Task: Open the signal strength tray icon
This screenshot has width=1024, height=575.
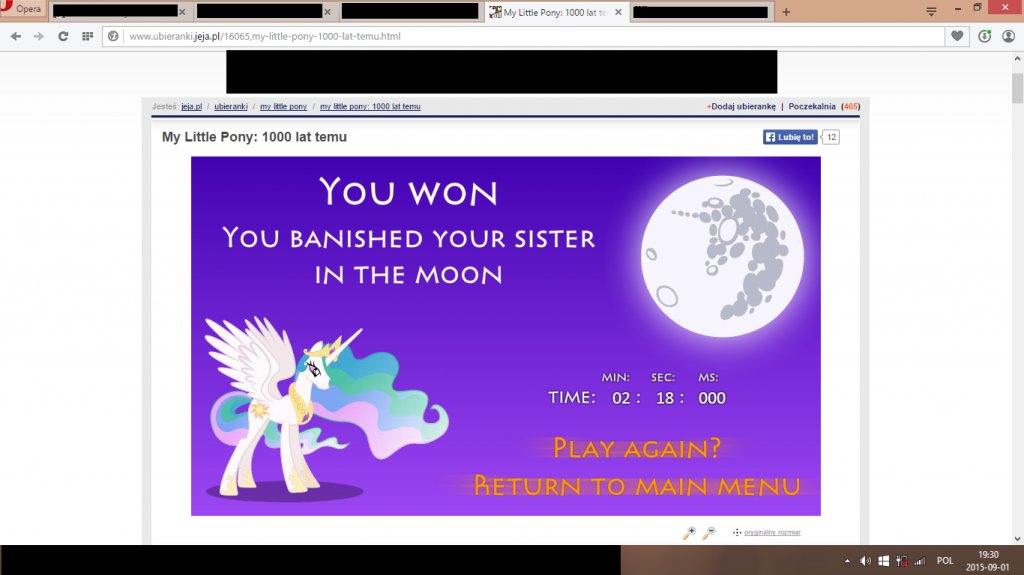Action: point(920,561)
